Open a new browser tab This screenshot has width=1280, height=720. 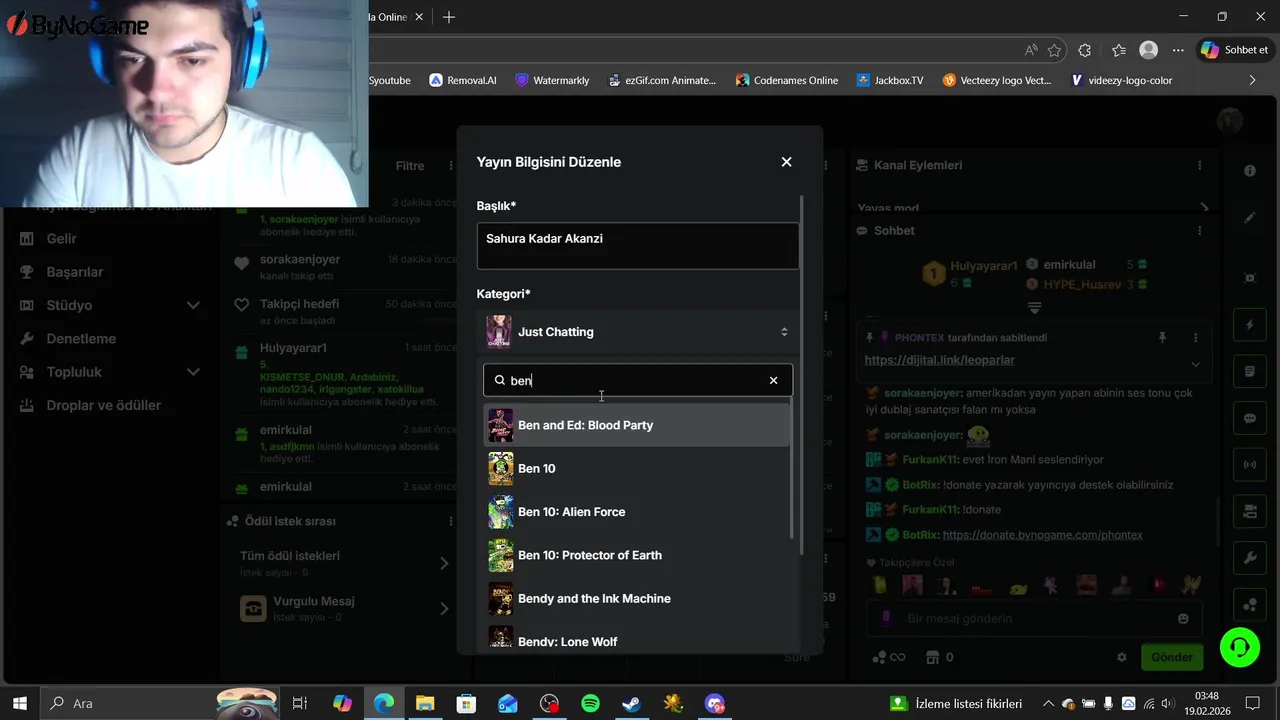(x=449, y=17)
